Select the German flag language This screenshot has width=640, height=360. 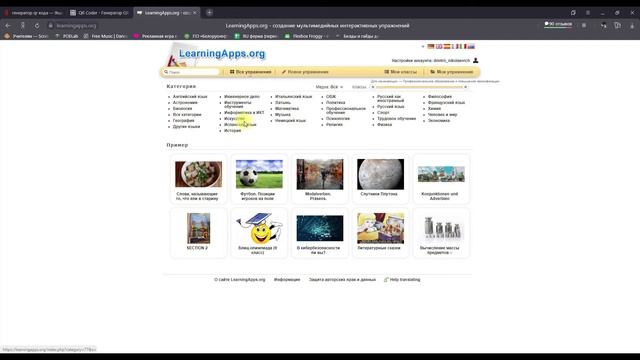431,47
